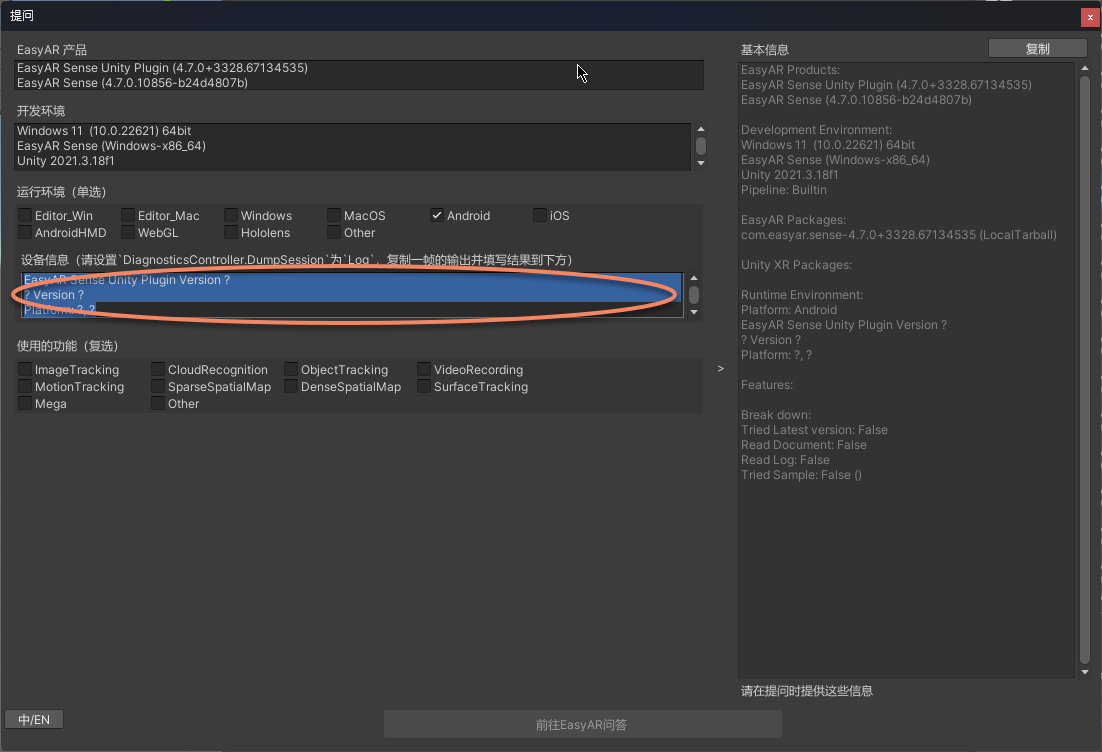Enable the Editor_Mac runtime checkbox
The image size is (1102, 752).
(128, 215)
